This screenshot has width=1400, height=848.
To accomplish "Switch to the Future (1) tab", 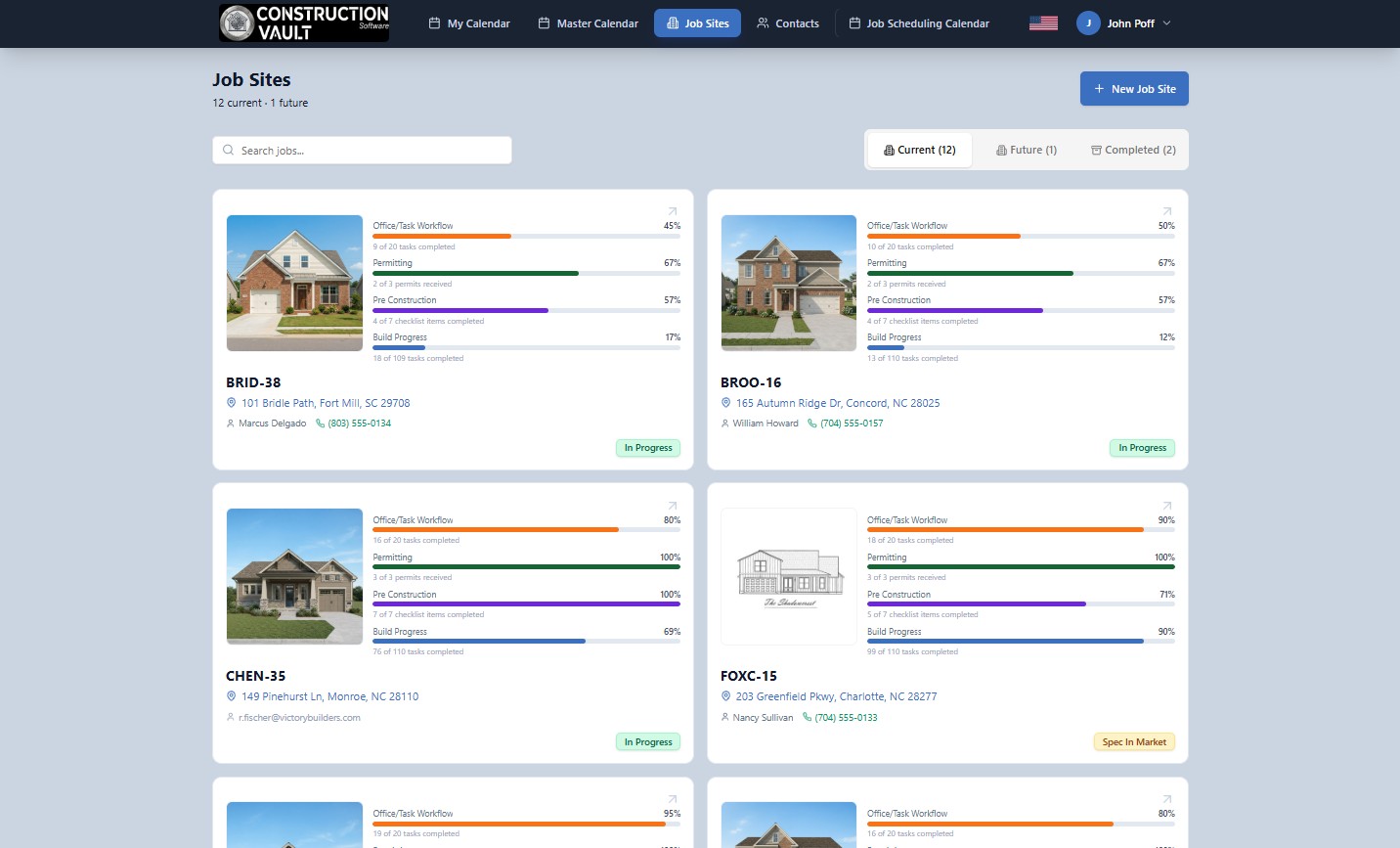I will (x=1027, y=150).
